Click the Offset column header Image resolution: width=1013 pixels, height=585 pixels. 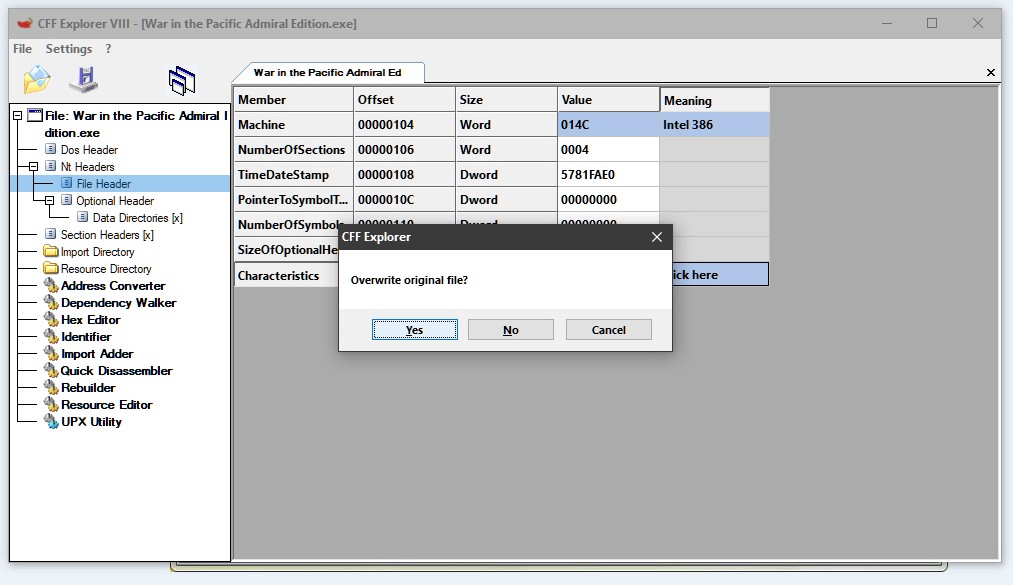click(x=404, y=99)
